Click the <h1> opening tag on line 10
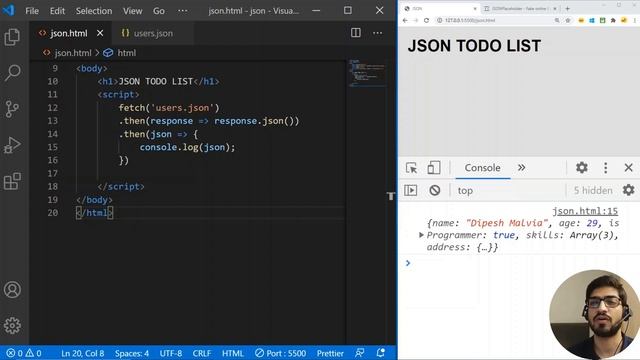 (108, 82)
